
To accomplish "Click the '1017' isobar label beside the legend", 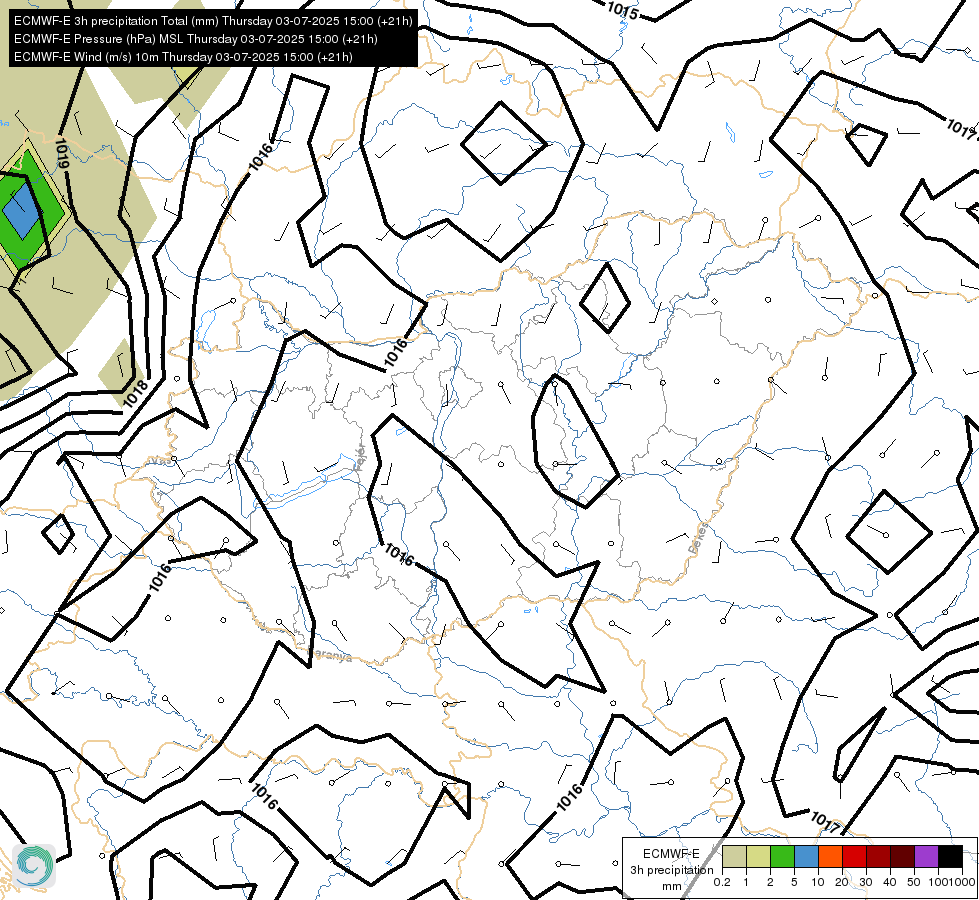I will tap(825, 822).
